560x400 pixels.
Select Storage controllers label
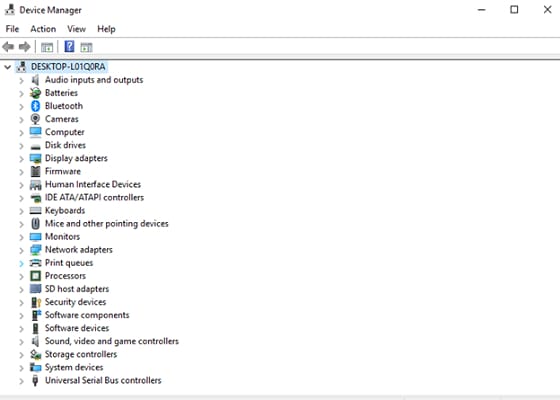coord(81,354)
